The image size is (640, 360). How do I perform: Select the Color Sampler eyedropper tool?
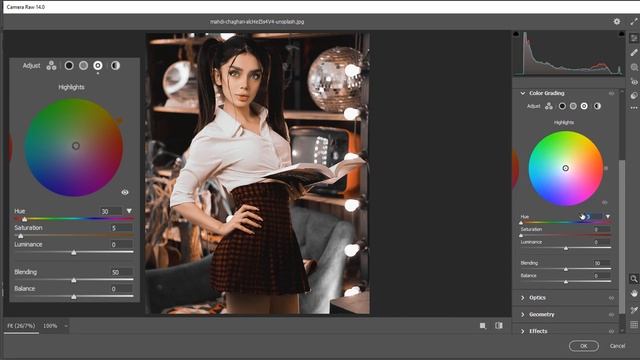coord(633,310)
